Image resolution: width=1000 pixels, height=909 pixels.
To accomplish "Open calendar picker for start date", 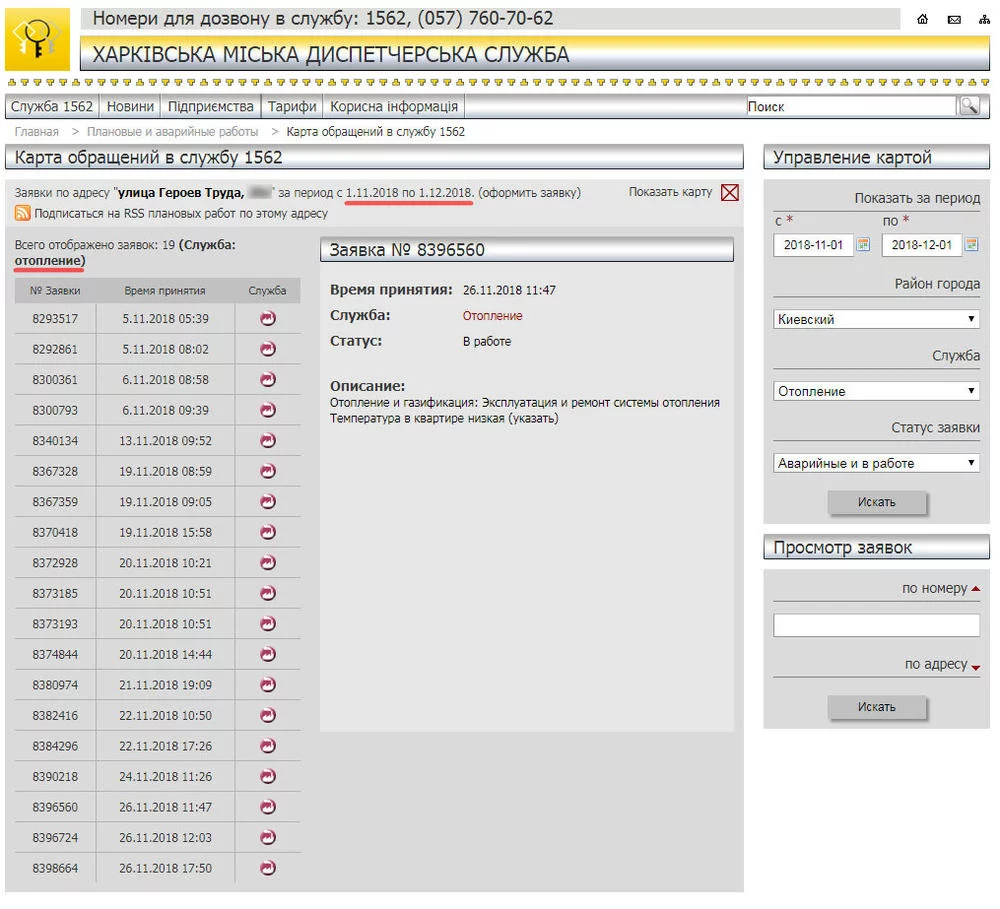I will point(863,245).
